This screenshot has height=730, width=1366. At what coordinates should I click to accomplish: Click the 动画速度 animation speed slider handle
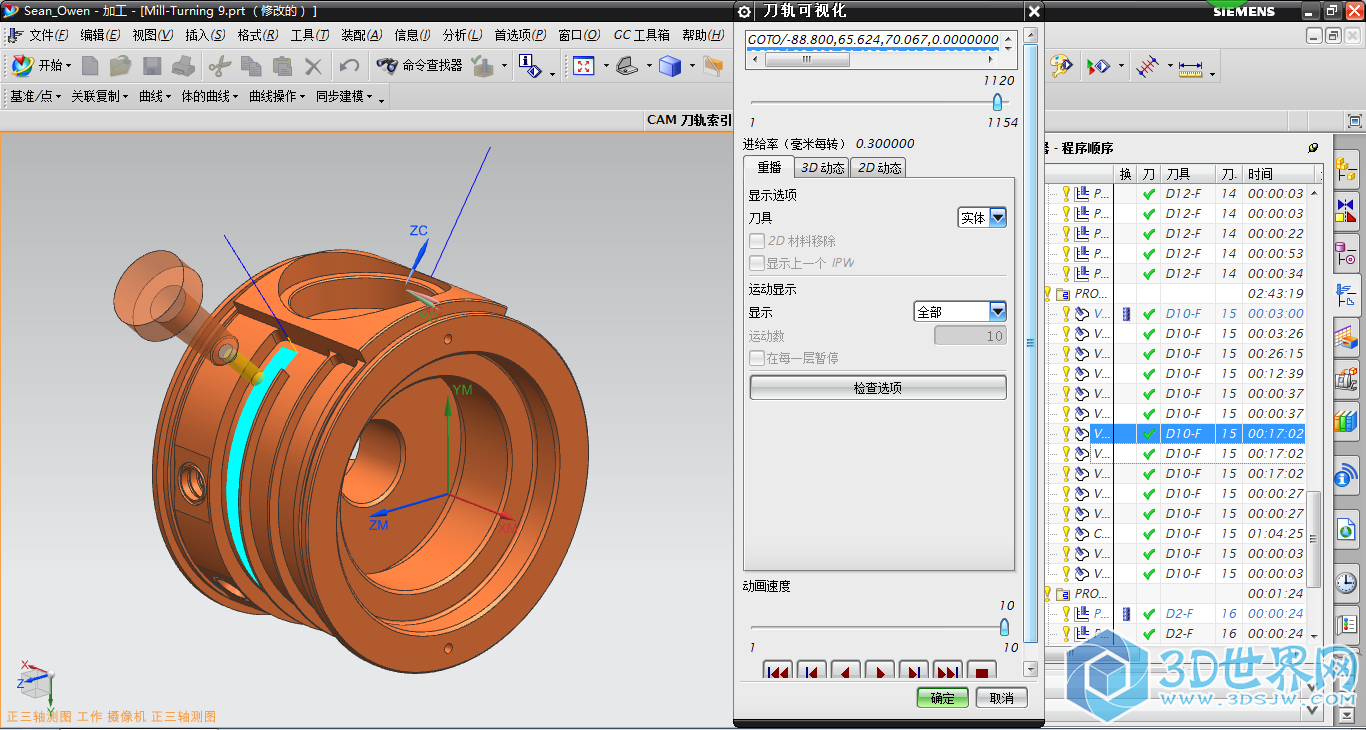pyautogui.click(x=1004, y=627)
